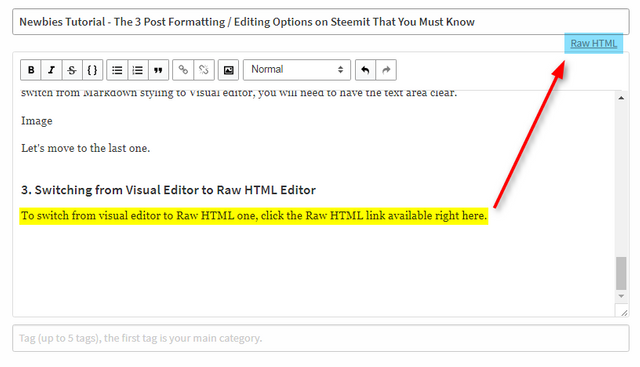This screenshot has height=367, width=640.
Task: Create a numbered list
Action: (x=138, y=70)
